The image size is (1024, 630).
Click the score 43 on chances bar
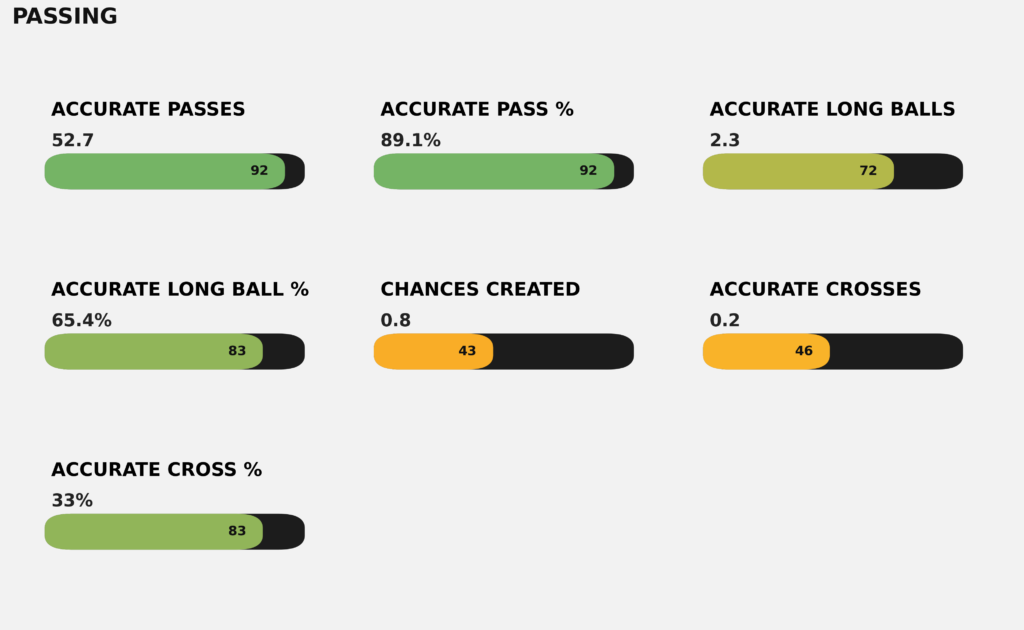467,351
